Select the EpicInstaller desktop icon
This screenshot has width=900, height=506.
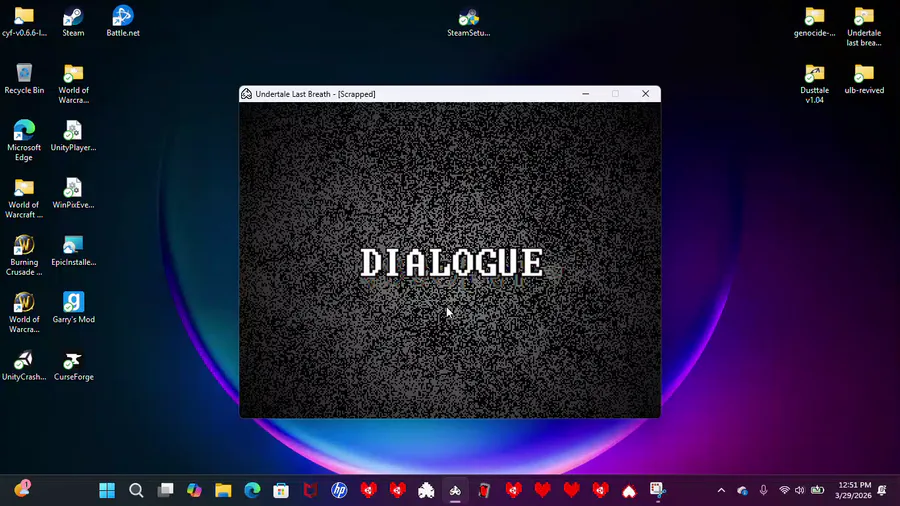[73, 251]
